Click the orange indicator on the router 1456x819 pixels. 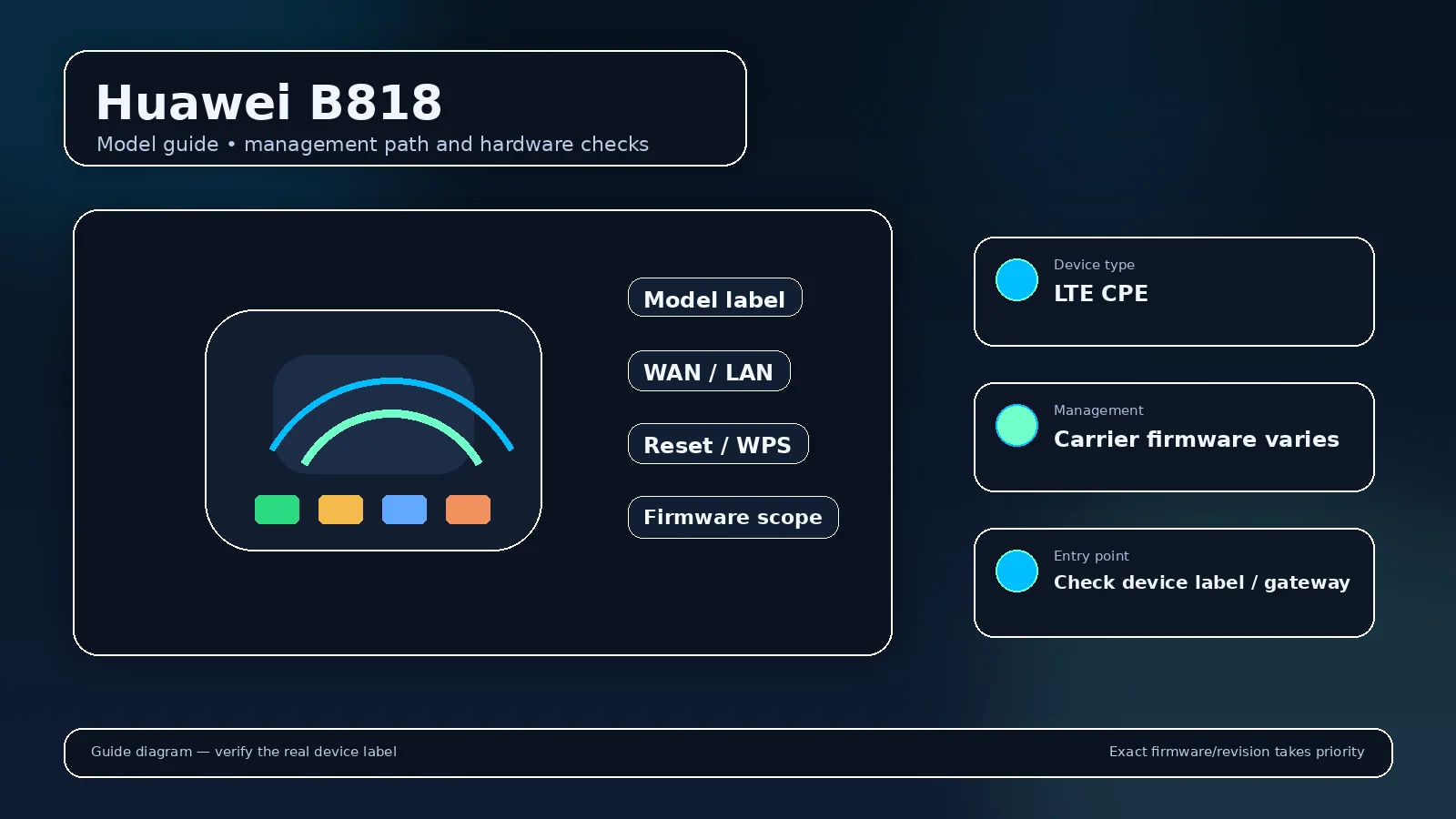click(468, 510)
